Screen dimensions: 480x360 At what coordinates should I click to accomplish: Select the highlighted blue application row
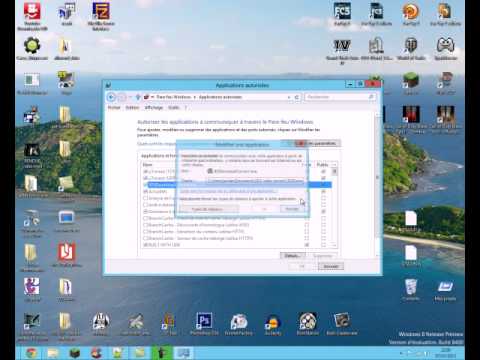coord(239,185)
